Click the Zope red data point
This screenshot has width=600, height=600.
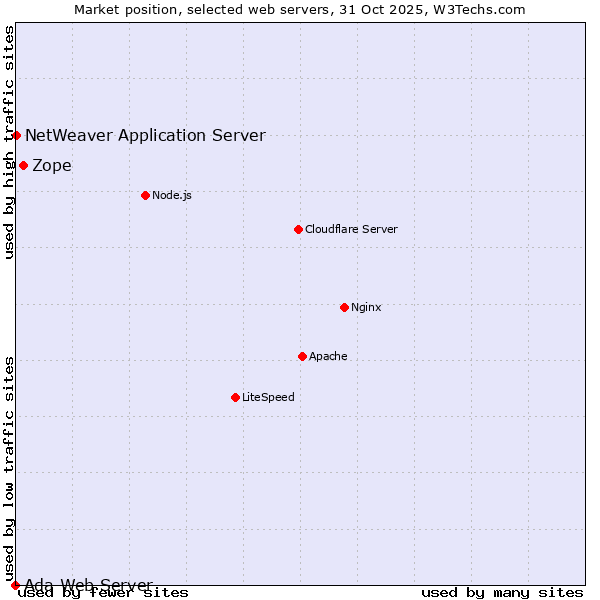tap(23, 165)
